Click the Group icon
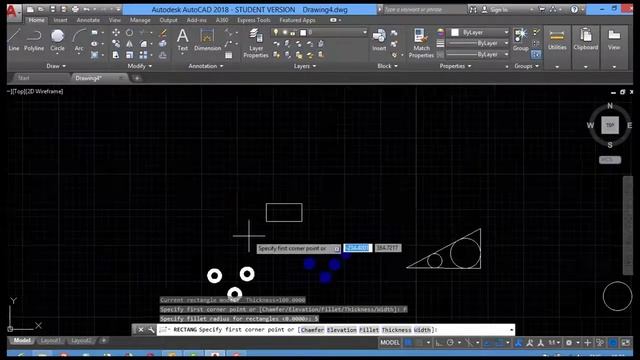The height and width of the screenshot is (360, 640). tap(520, 40)
